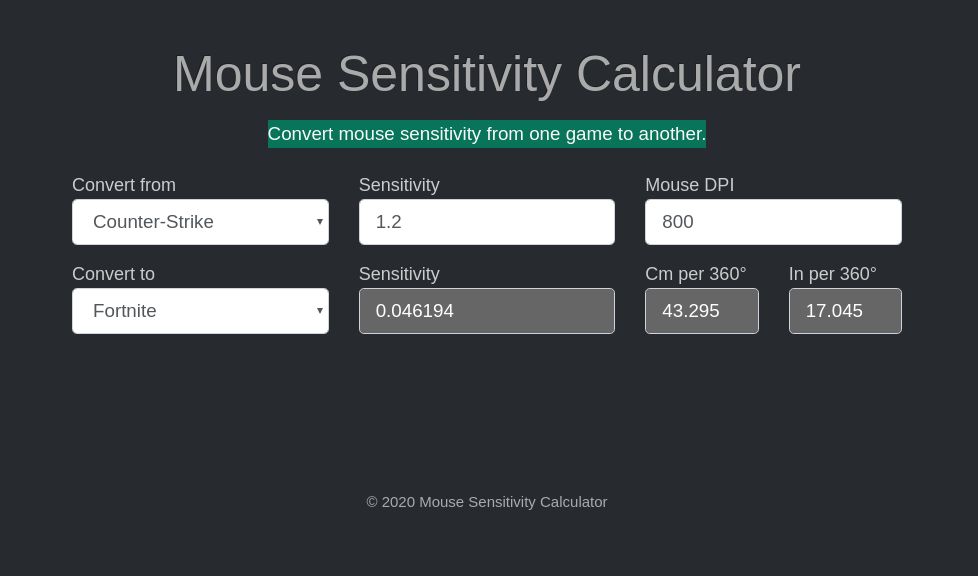Click the Mouse Sensitivity Calculator title
Viewport: 978px width, 576px height.
tap(487, 73)
